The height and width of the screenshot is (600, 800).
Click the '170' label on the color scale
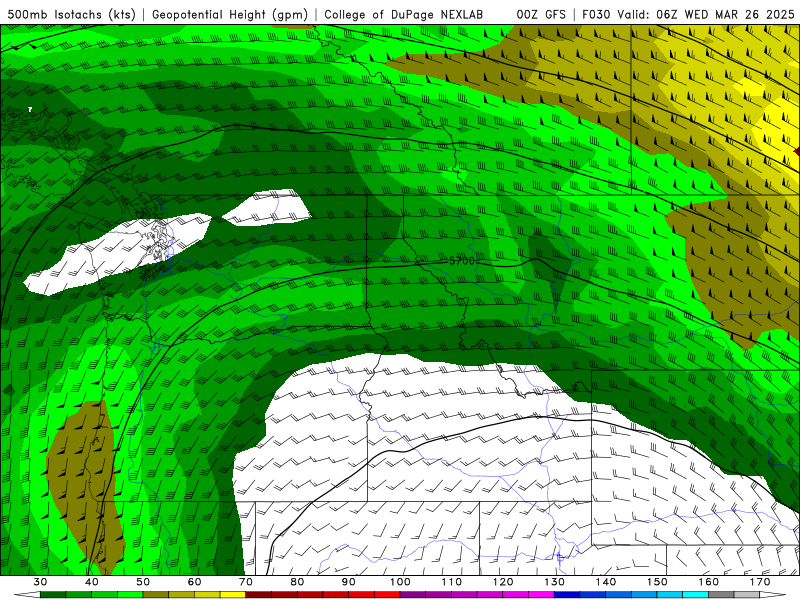(760, 582)
